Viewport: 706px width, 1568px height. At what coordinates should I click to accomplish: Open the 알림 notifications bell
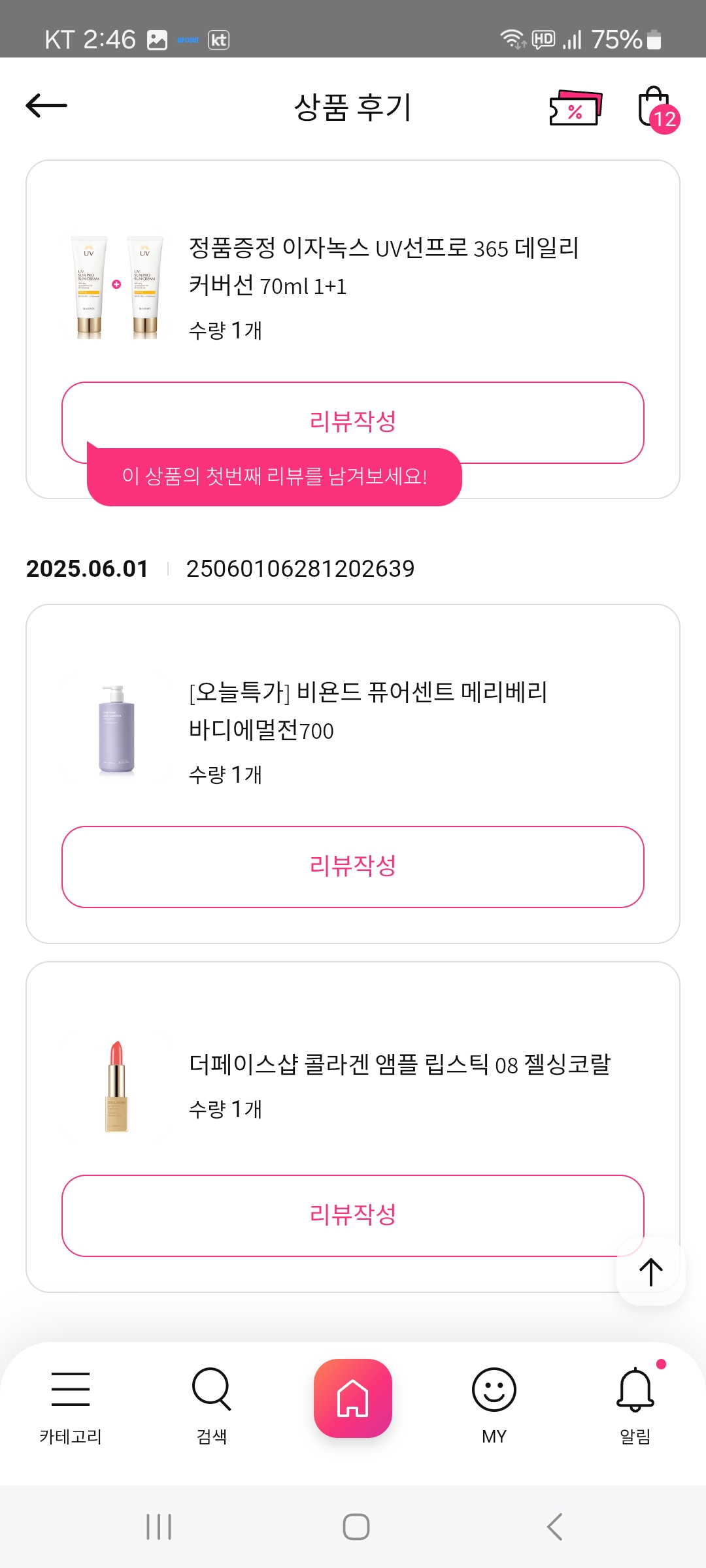coord(635,1403)
